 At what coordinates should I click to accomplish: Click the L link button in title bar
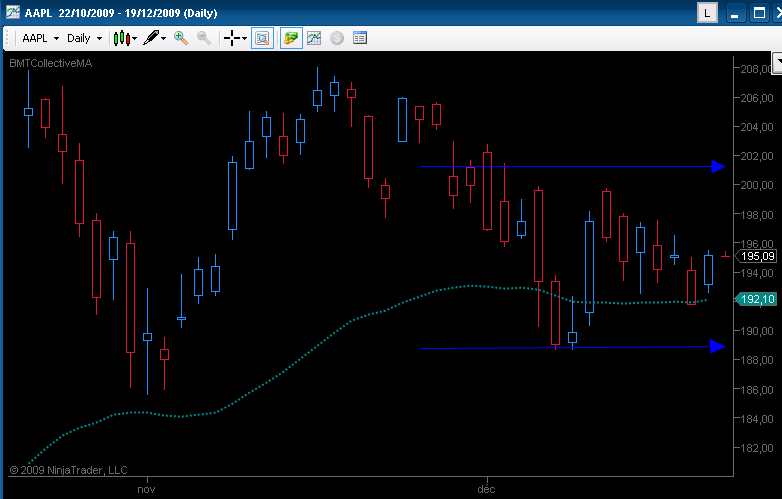(x=707, y=13)
